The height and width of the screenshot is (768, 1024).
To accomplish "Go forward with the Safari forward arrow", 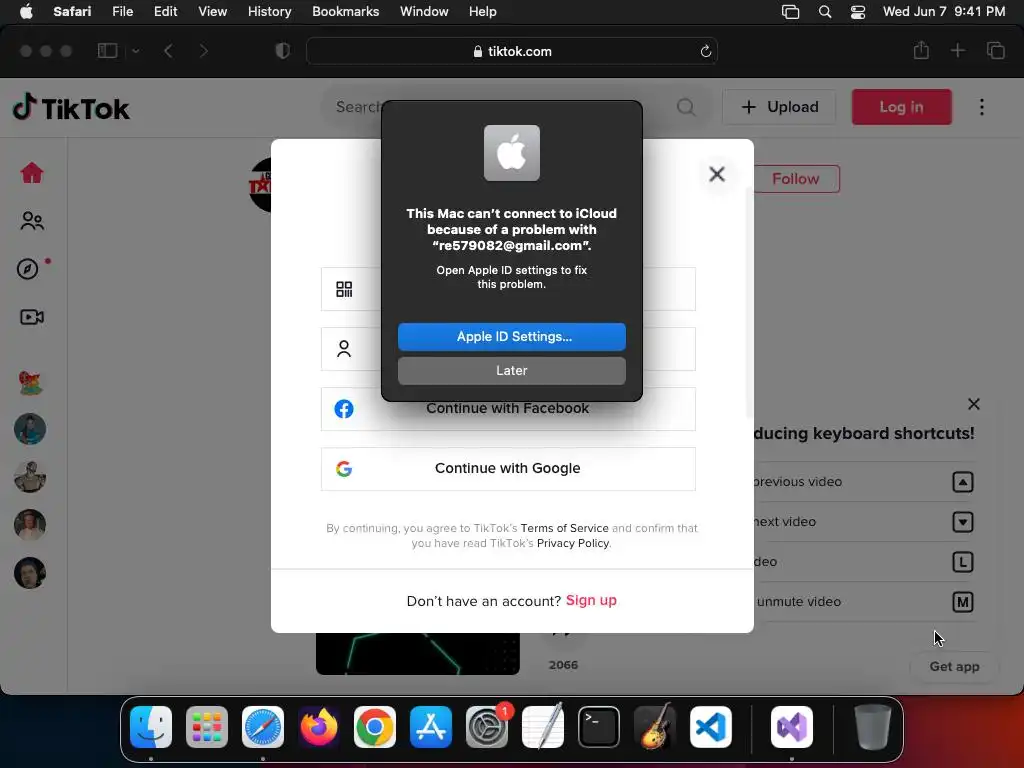I will pos(203,51).
